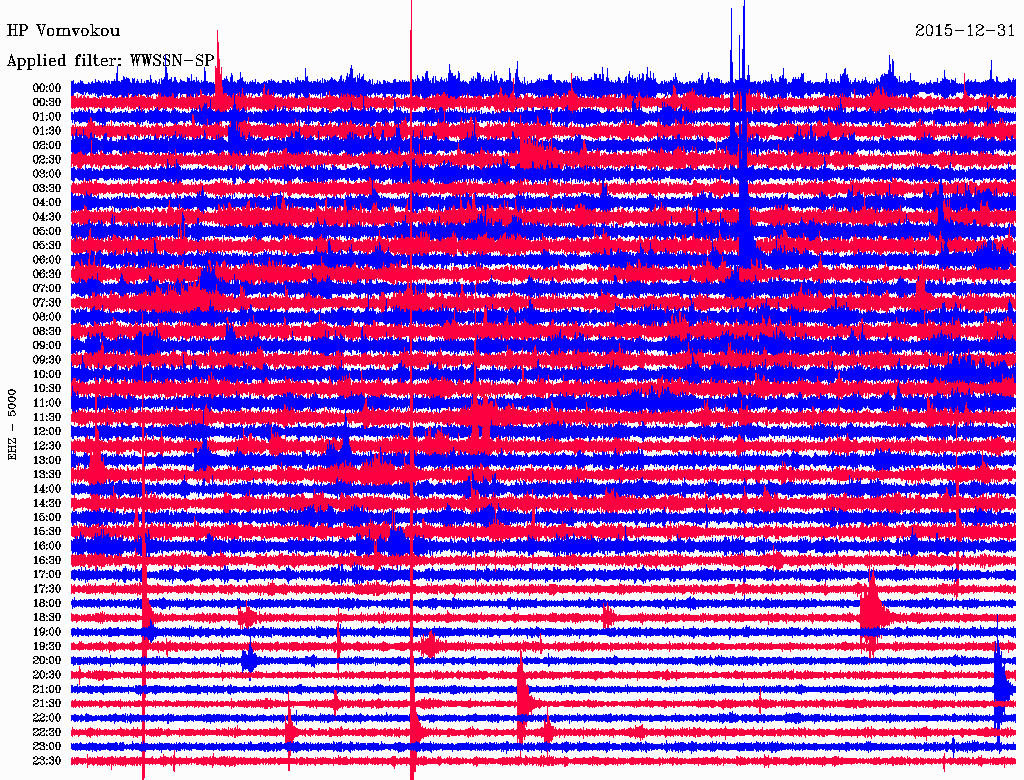
Task: Click the '21:30' time label
Action: tap(46, 704)
